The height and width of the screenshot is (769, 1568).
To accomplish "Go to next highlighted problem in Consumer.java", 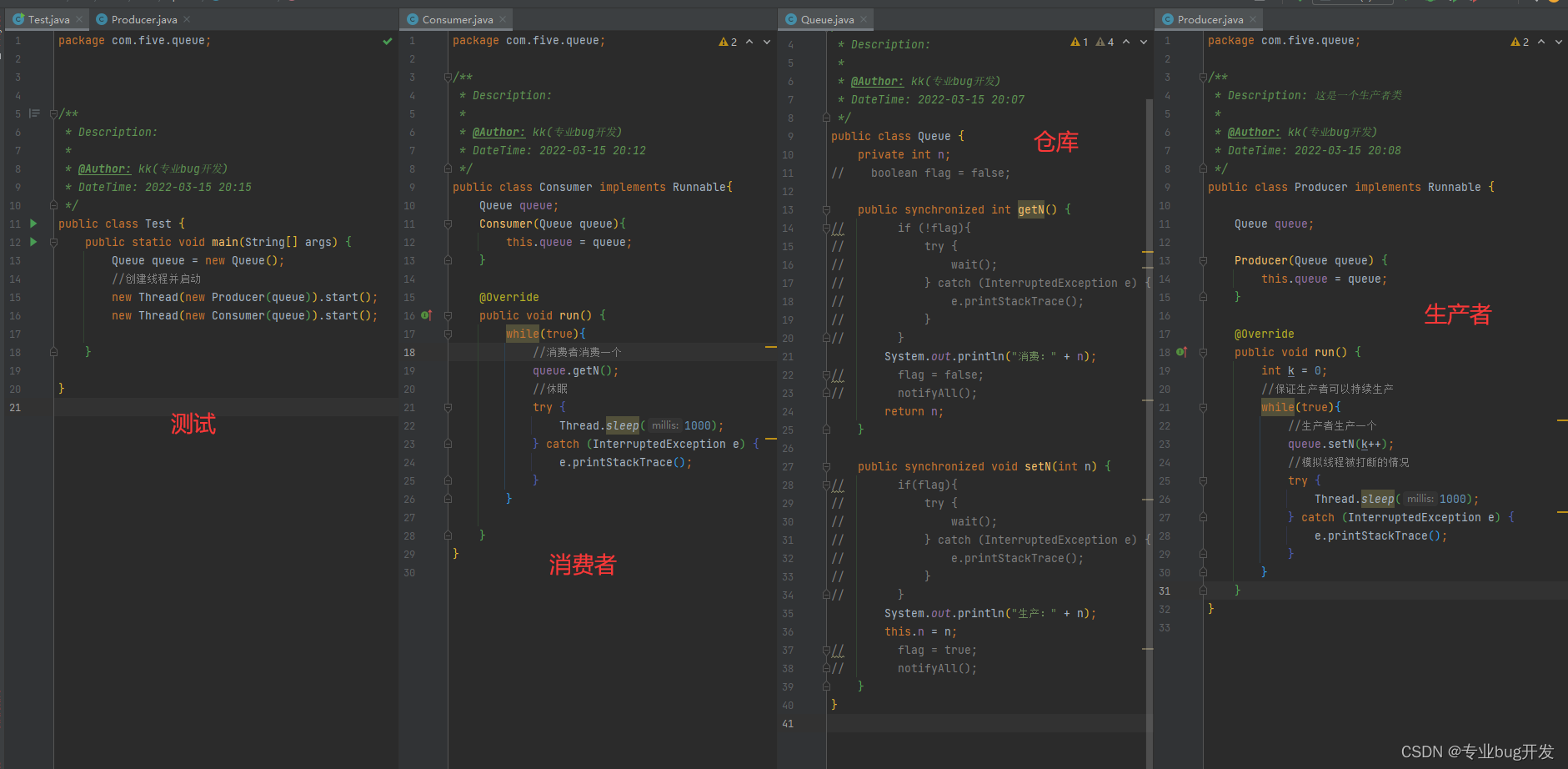I will (x=767, y=42).
